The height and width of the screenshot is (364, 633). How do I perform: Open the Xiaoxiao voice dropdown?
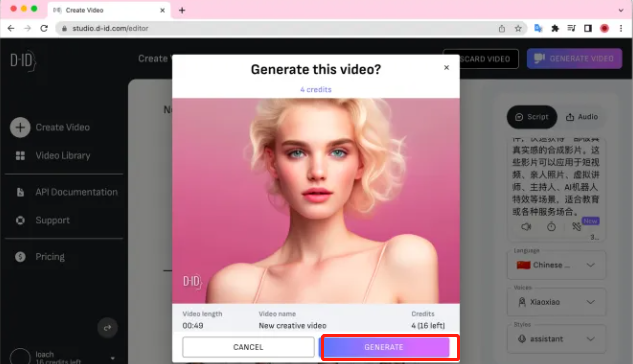coord(556,302)
